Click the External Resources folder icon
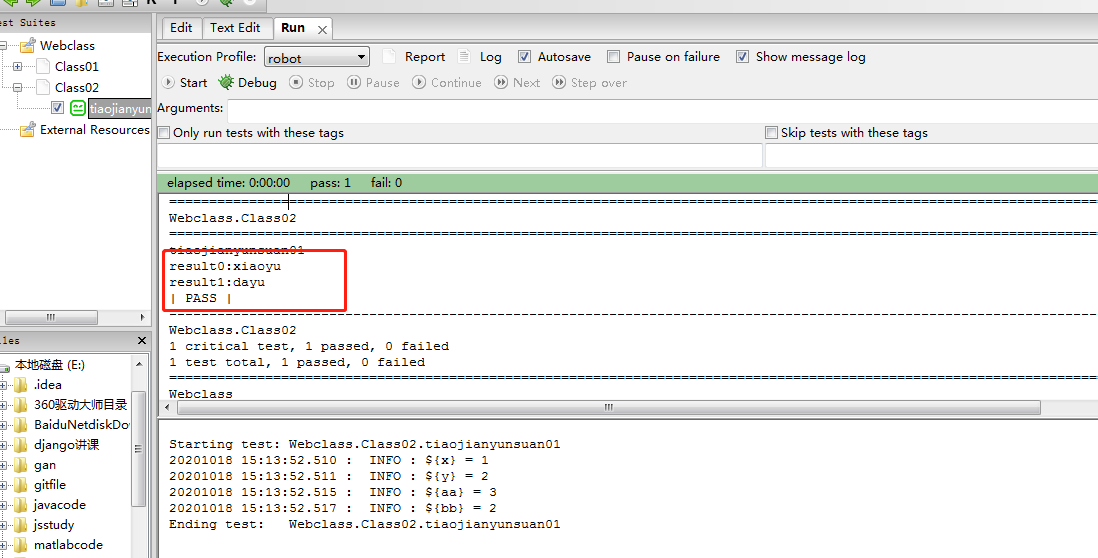 pyautogui.click(x=27, y=130)
